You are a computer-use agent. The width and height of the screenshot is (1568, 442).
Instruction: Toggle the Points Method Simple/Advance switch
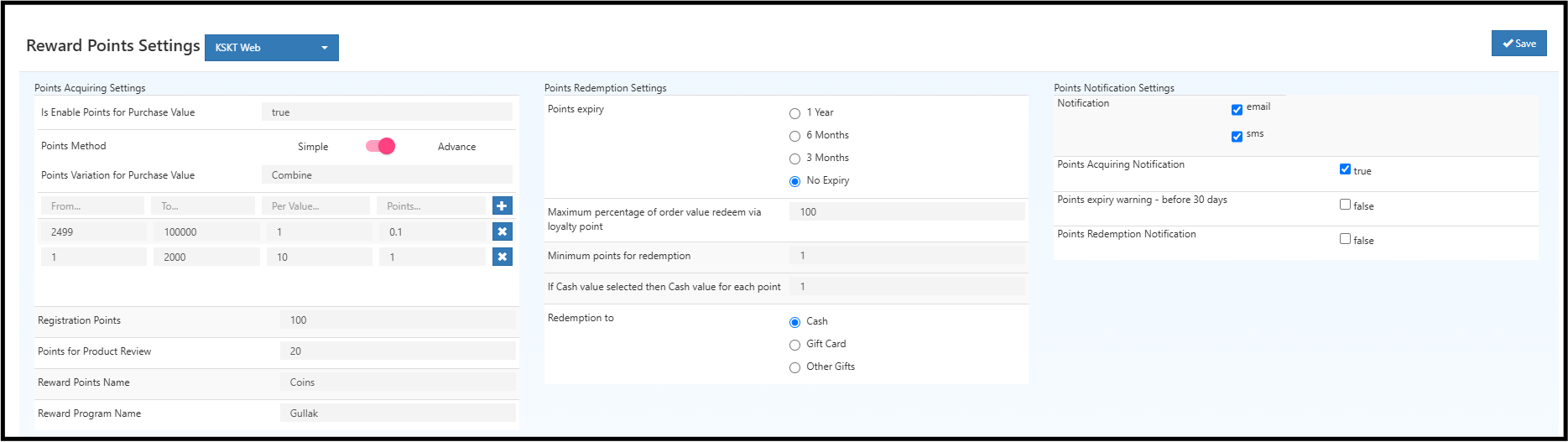[x=381, y=146]
